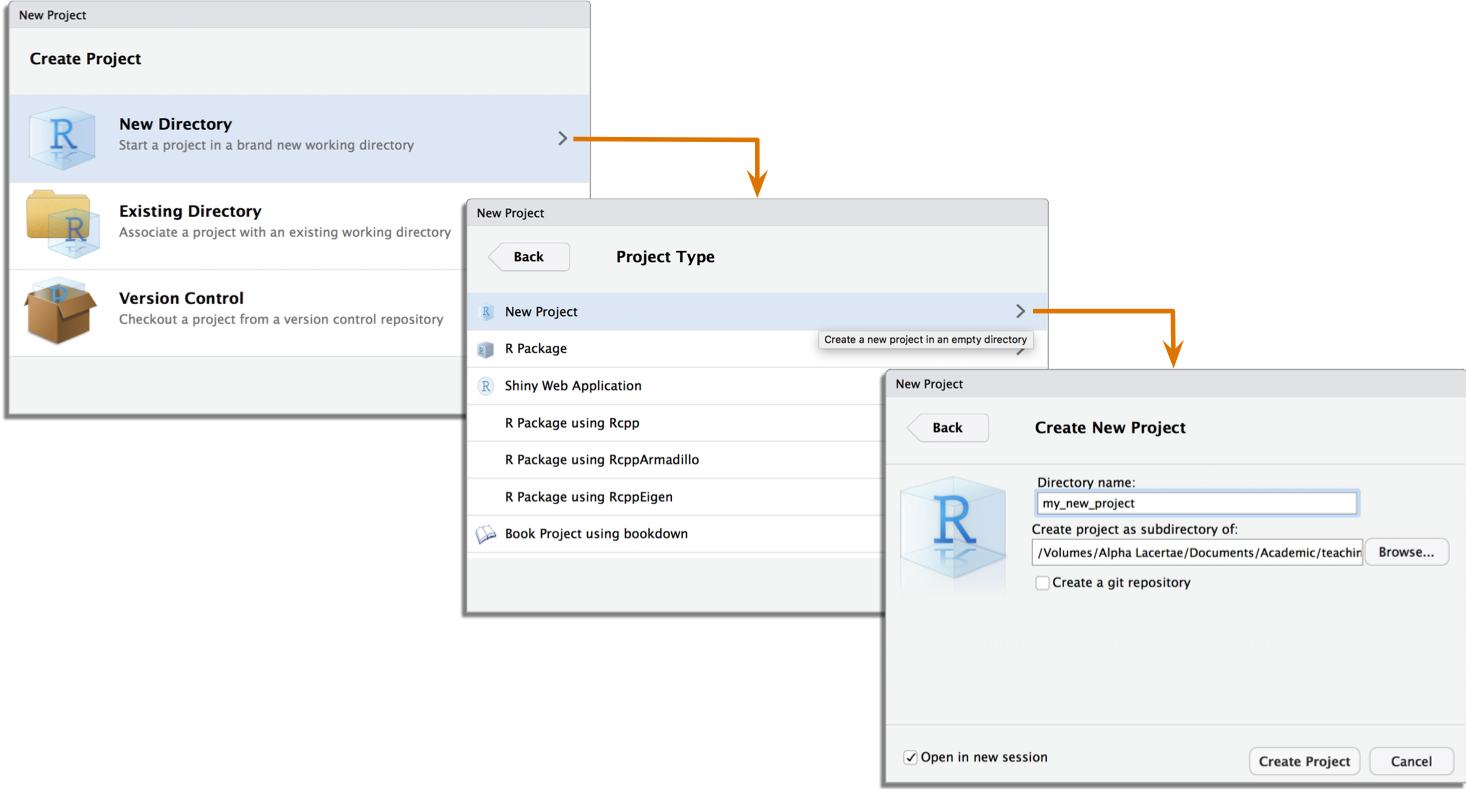Click the folder icon beside Existing Directory
Image resolution: width=1466 pixels, height=789 pixels.
[x=62, y=224]
